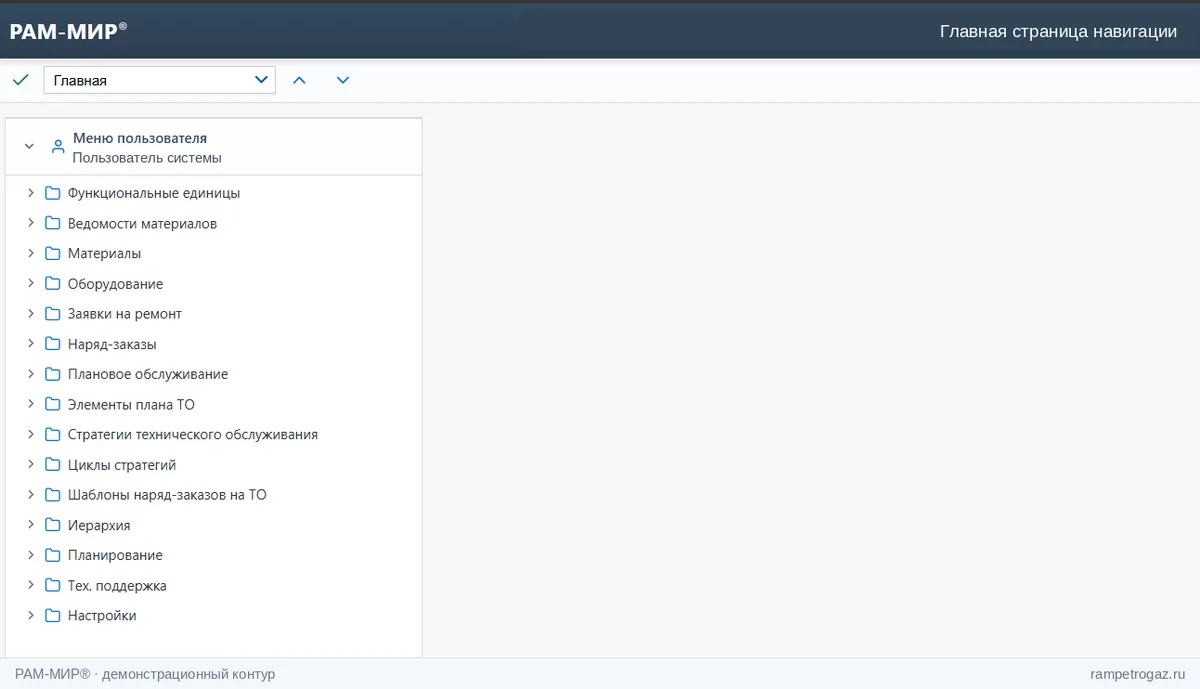Click folder icon beside Наряд-заказы
Image resolution: width=1200 pixels, height=689 pixels.
coord(53,344)
